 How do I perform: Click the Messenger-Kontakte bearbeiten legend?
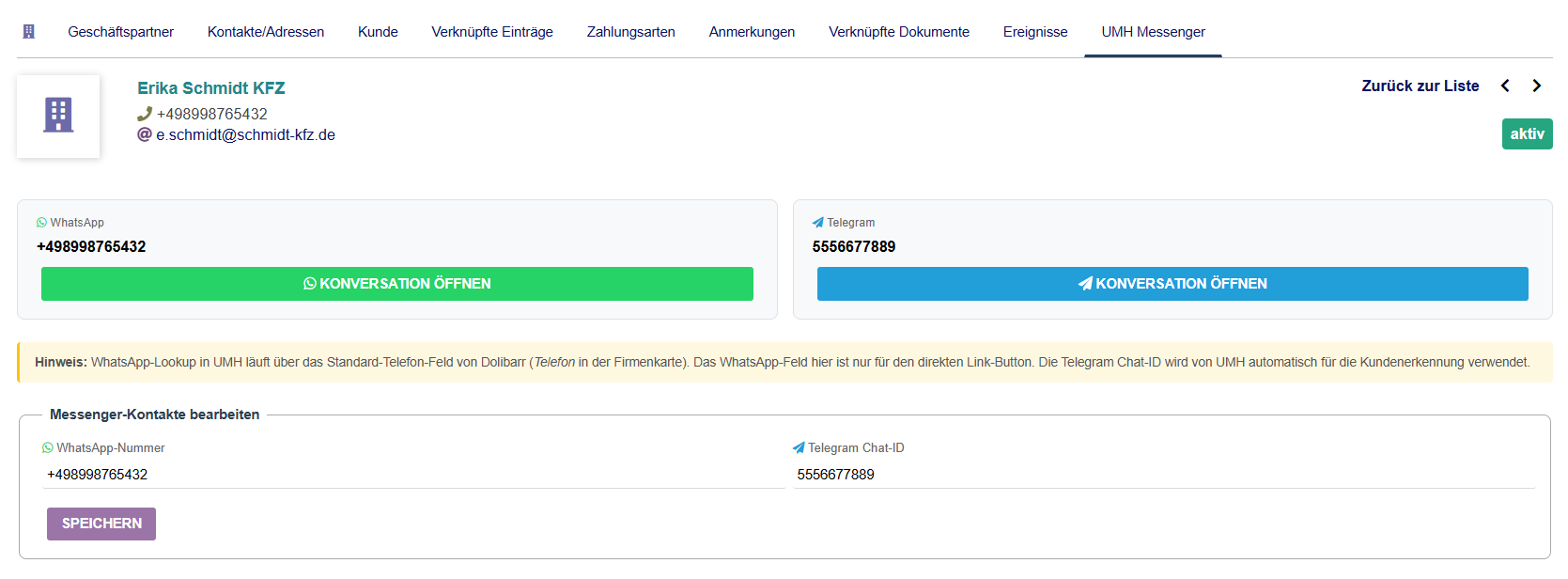(x=154, y=415)
